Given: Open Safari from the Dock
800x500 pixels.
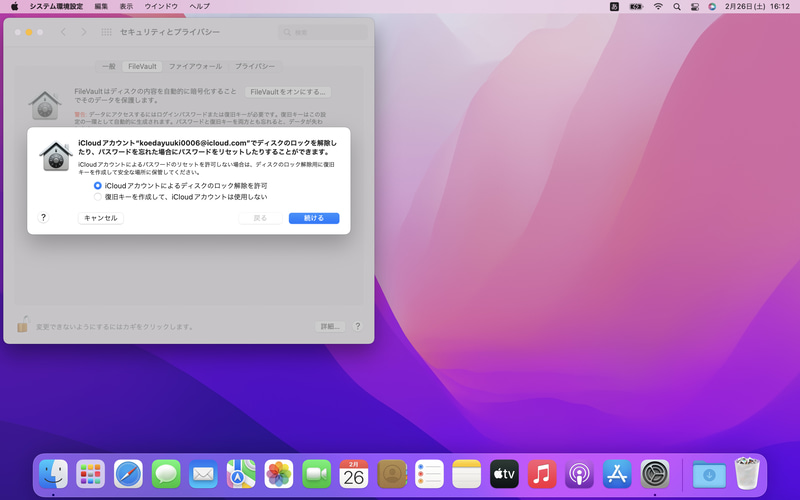Looking at the screenshot, I should click(128, 474).
